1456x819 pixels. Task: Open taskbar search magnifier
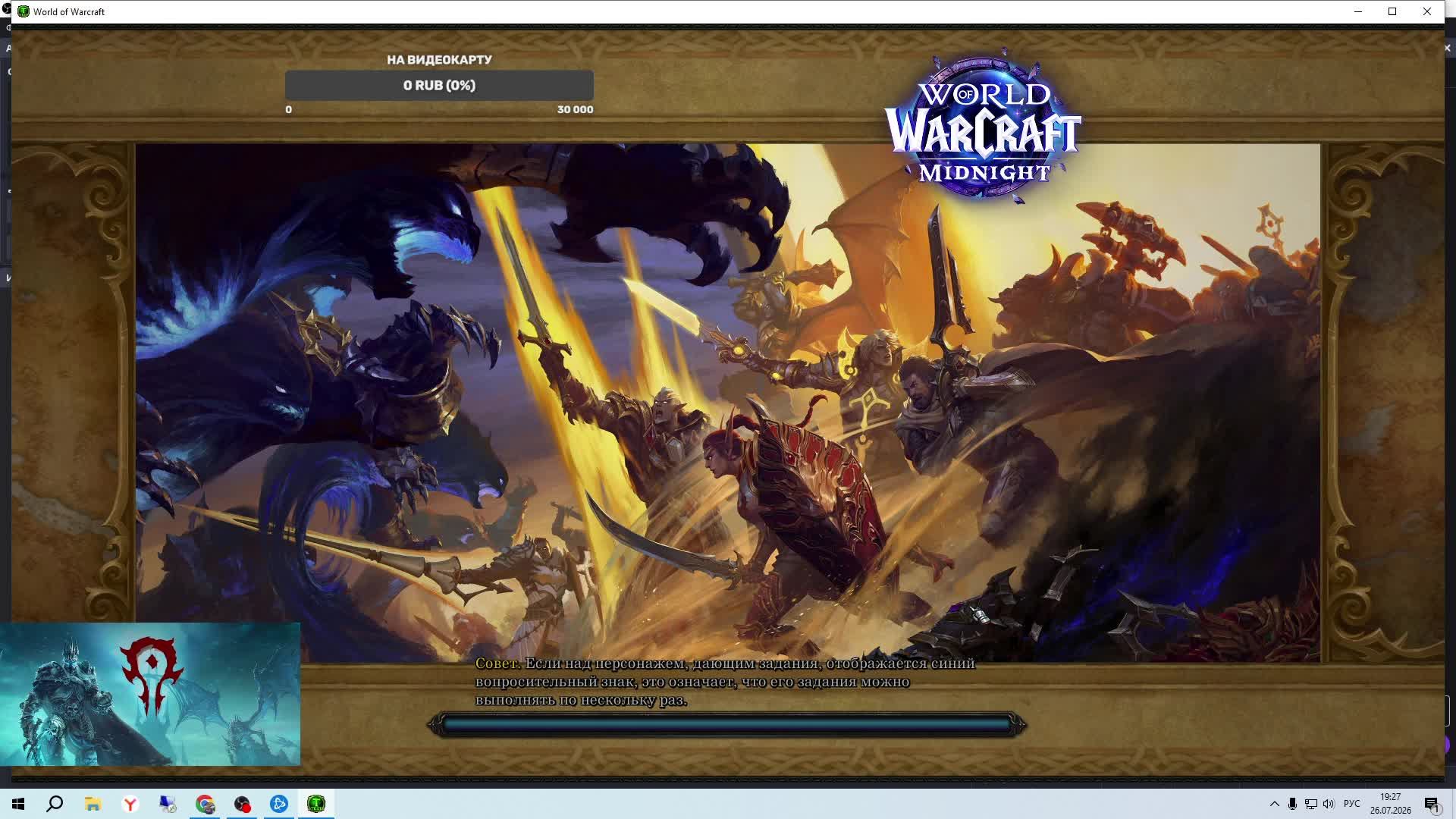[55, 804]
